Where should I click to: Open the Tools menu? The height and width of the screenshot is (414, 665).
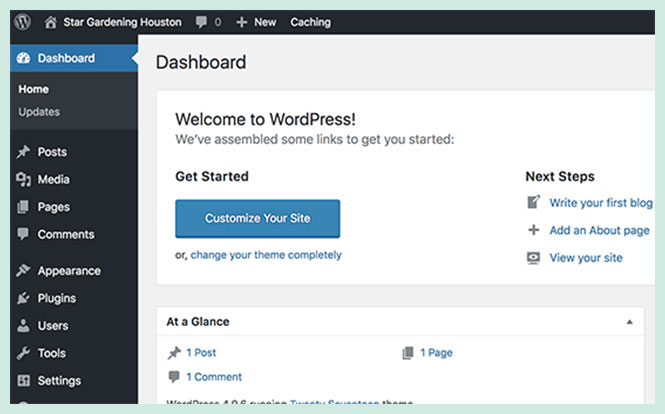tap(52, 353)
